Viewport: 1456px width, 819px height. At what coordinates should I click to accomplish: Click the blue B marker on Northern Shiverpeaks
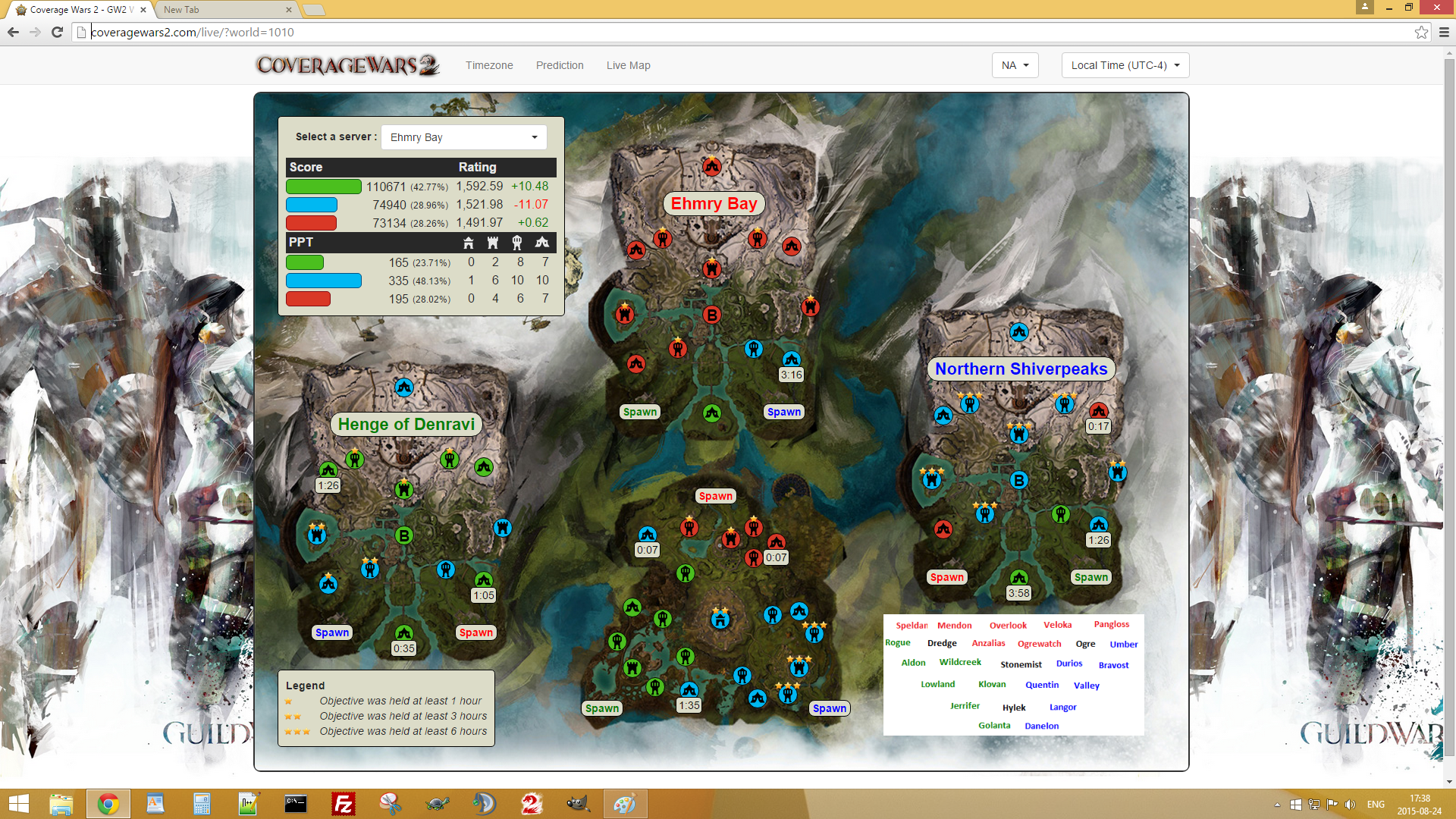click(x=1018, y=480)
